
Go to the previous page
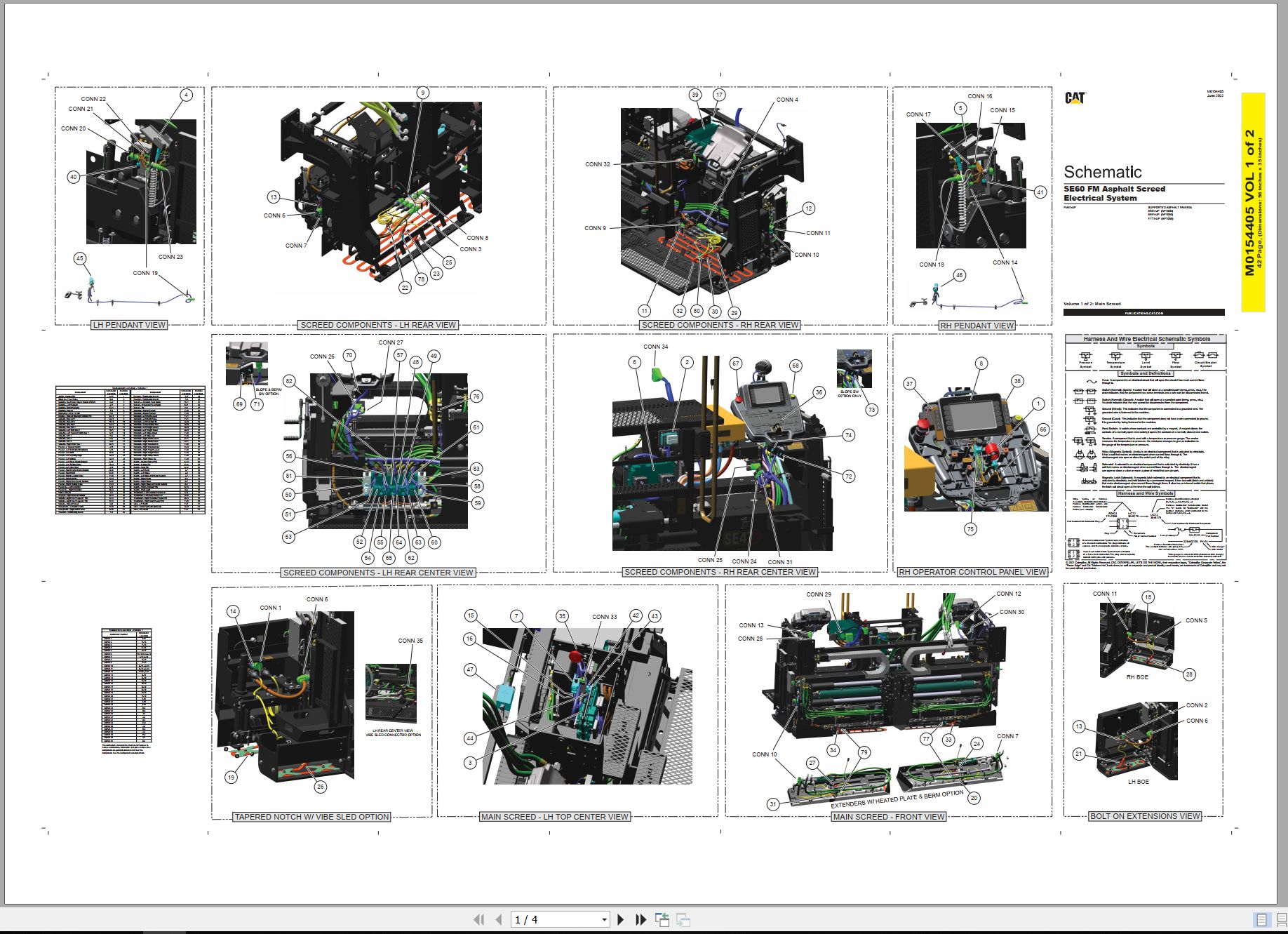point(499,919)
